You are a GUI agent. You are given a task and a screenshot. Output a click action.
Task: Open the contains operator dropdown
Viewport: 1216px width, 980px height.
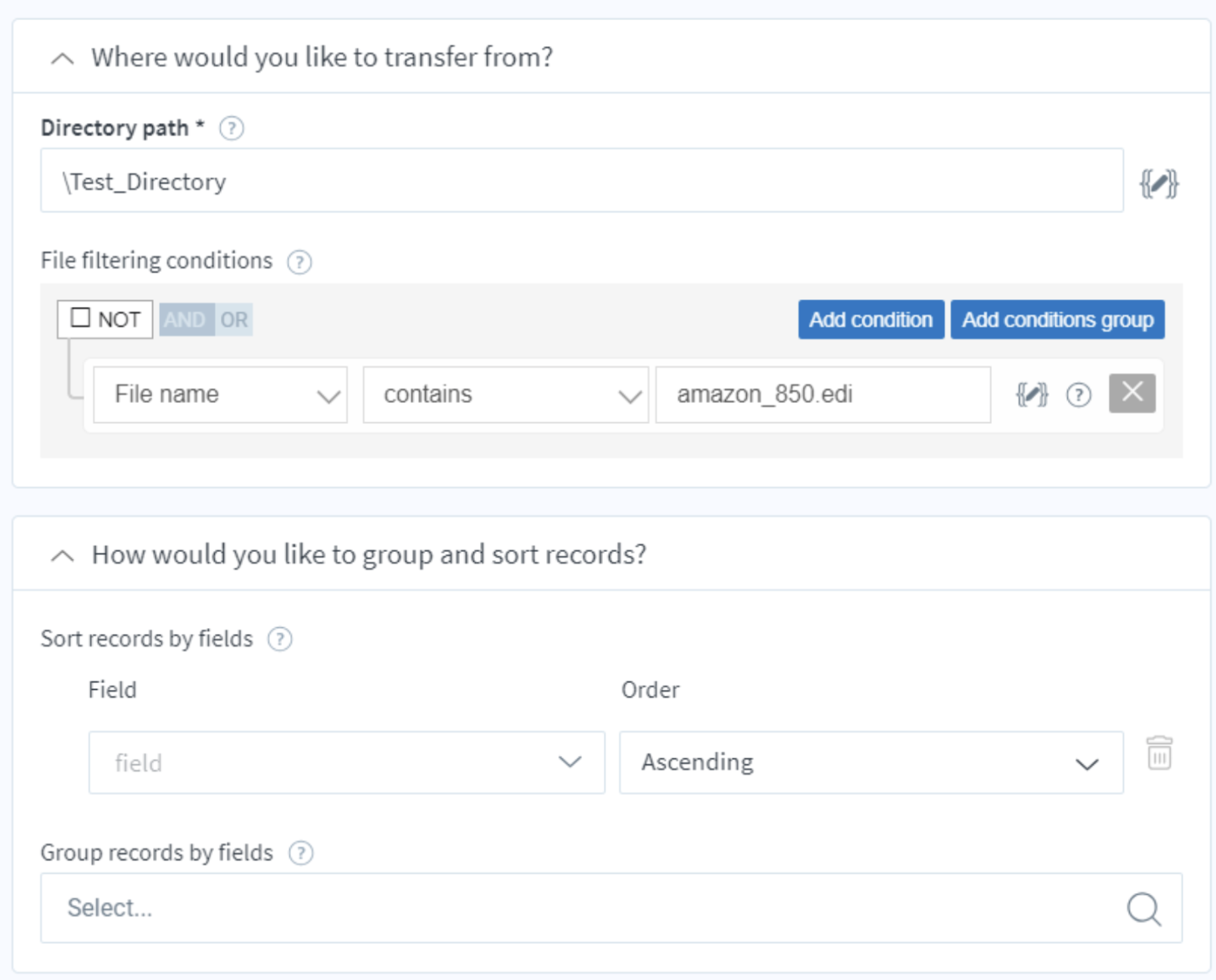click(506, 395)
